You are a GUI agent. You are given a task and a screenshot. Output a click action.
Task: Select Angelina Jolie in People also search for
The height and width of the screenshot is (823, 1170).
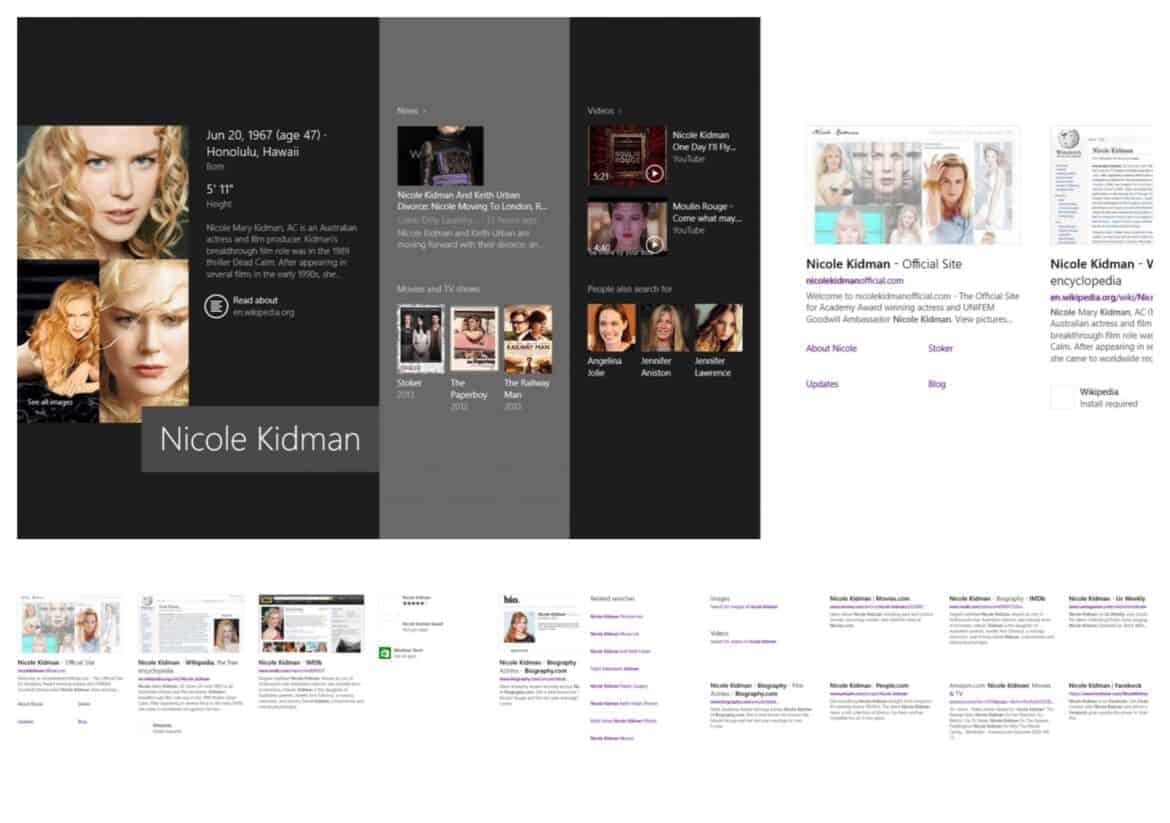611,328
